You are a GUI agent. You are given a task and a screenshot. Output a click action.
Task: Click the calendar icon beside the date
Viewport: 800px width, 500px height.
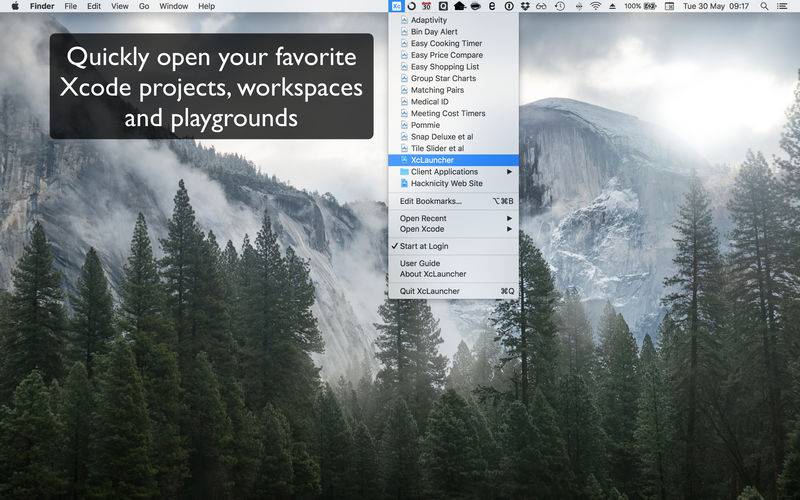click(x=669, y=6)
